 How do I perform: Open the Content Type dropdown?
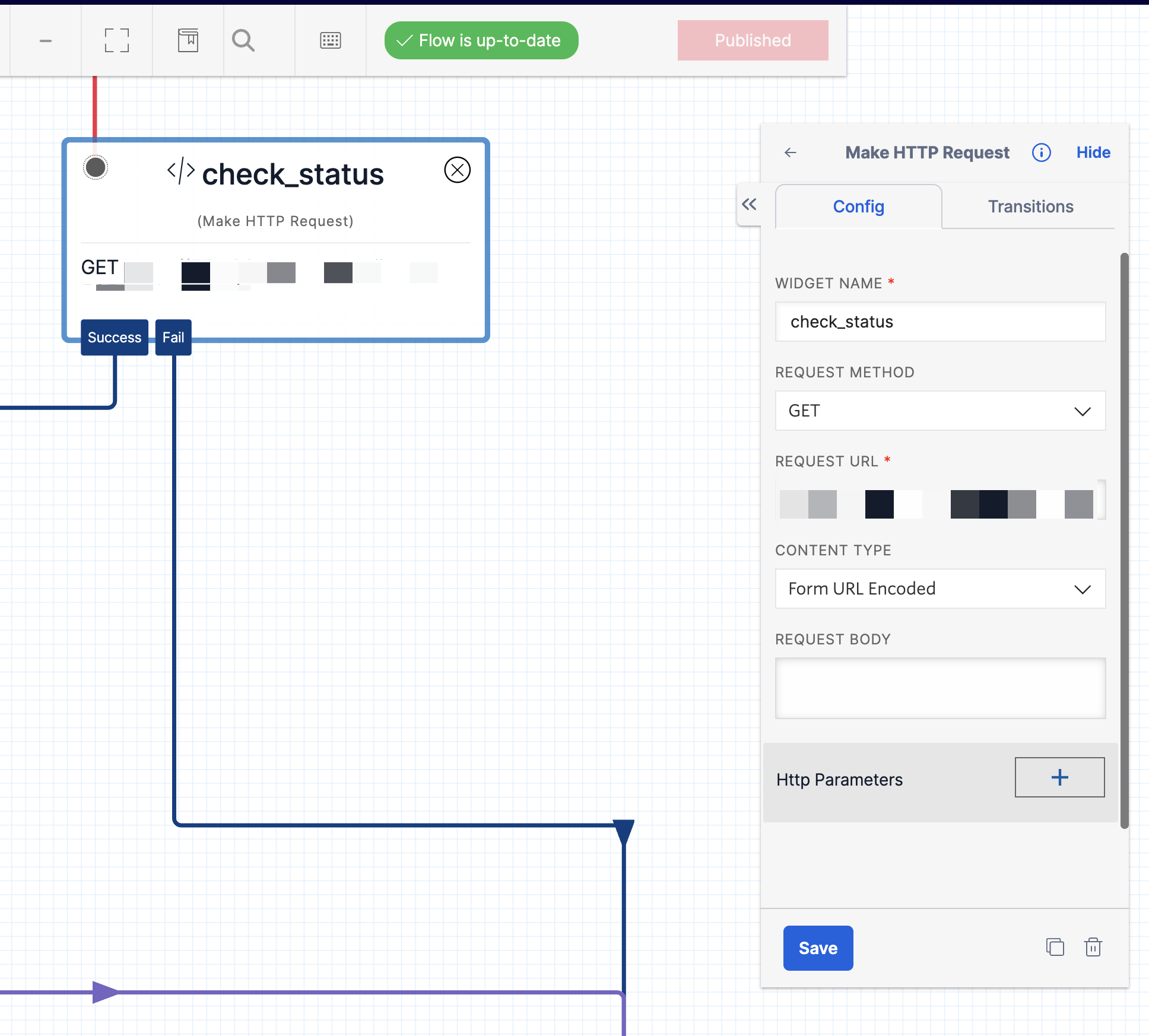pos(940,589)
